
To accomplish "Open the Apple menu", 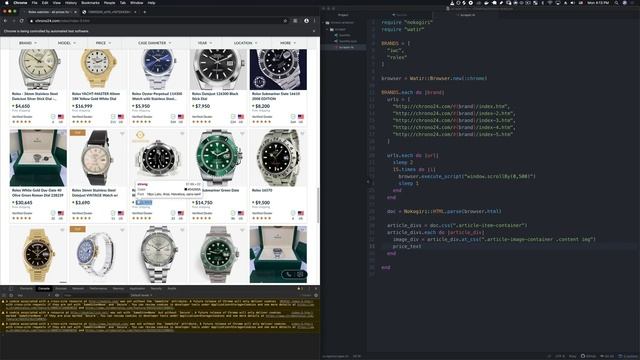I will click(7, 3).
